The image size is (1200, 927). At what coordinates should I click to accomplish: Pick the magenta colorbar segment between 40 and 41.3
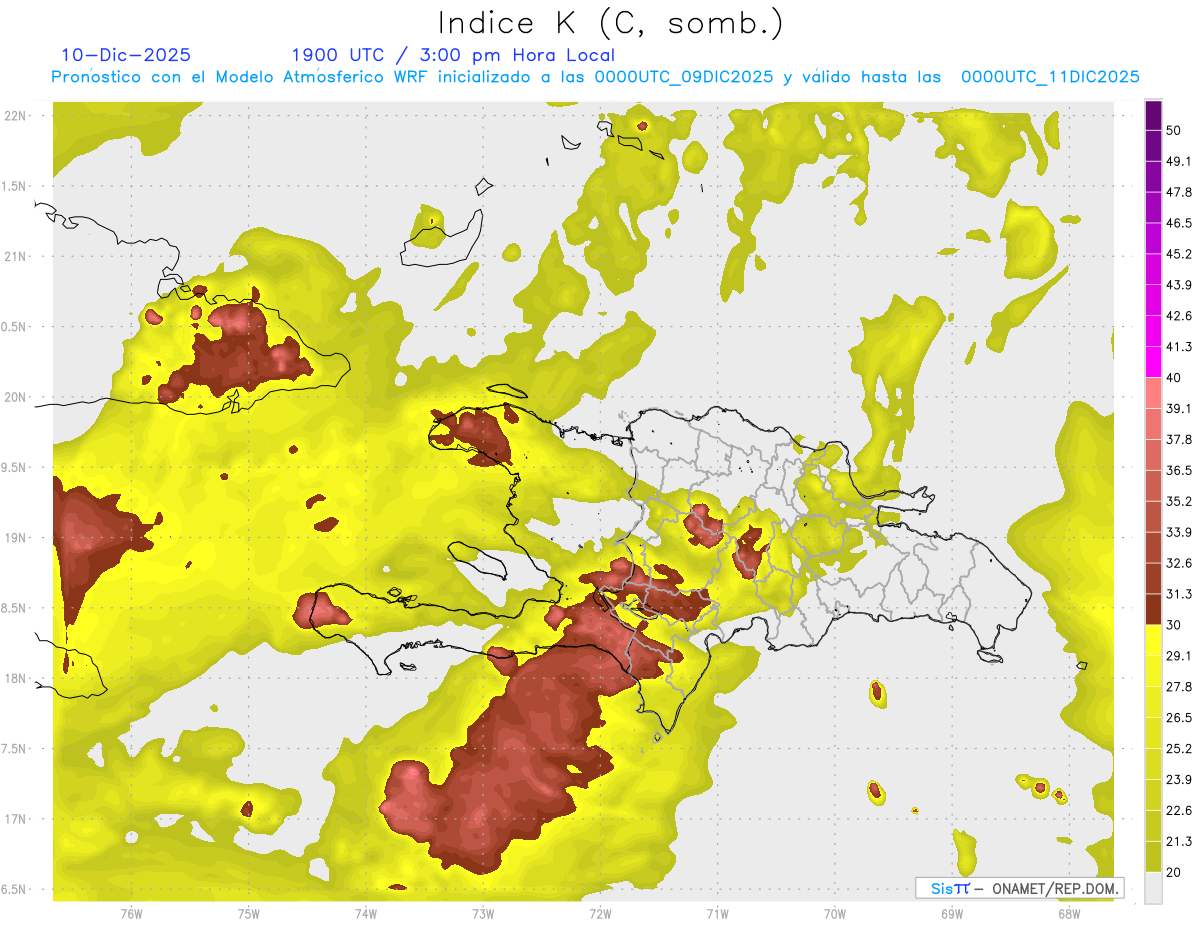pos(1153,361)
